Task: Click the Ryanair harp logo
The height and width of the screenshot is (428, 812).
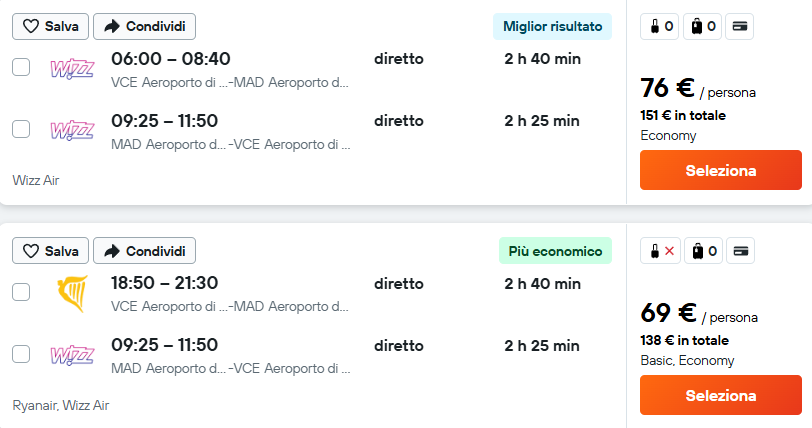Action: [72, 293]
